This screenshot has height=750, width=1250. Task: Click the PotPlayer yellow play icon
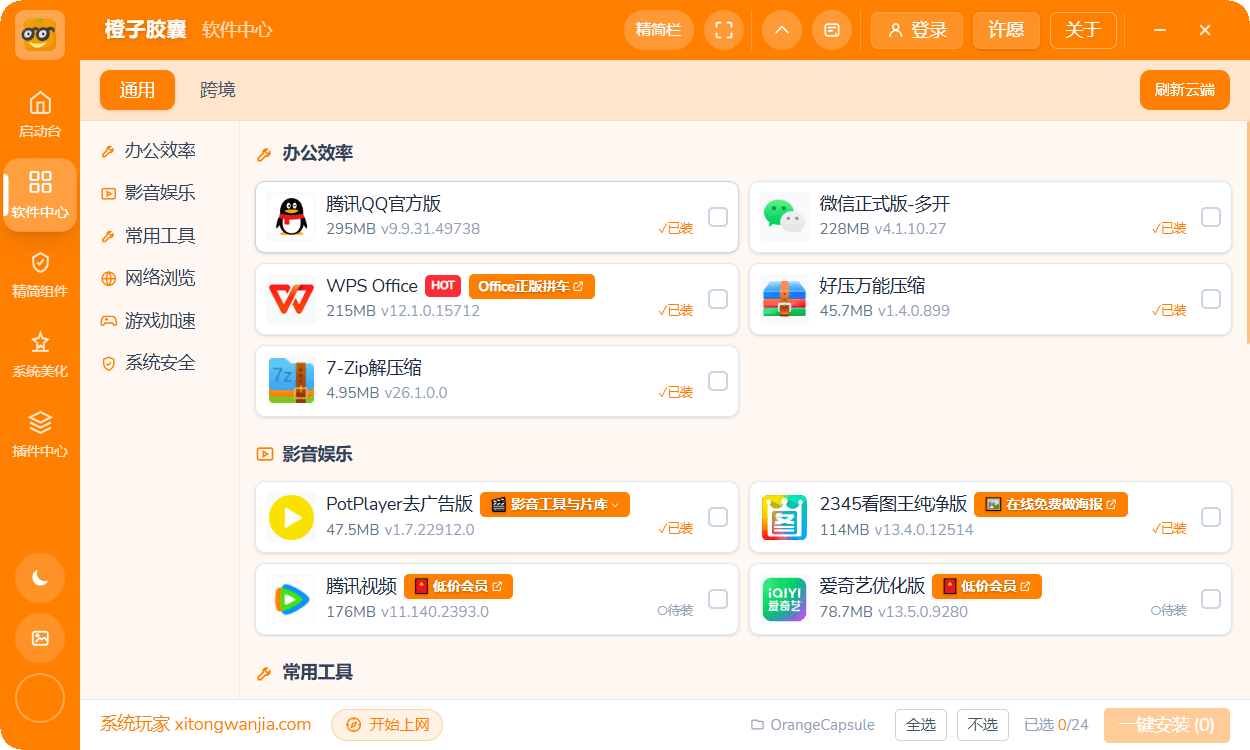pos(291,516)
